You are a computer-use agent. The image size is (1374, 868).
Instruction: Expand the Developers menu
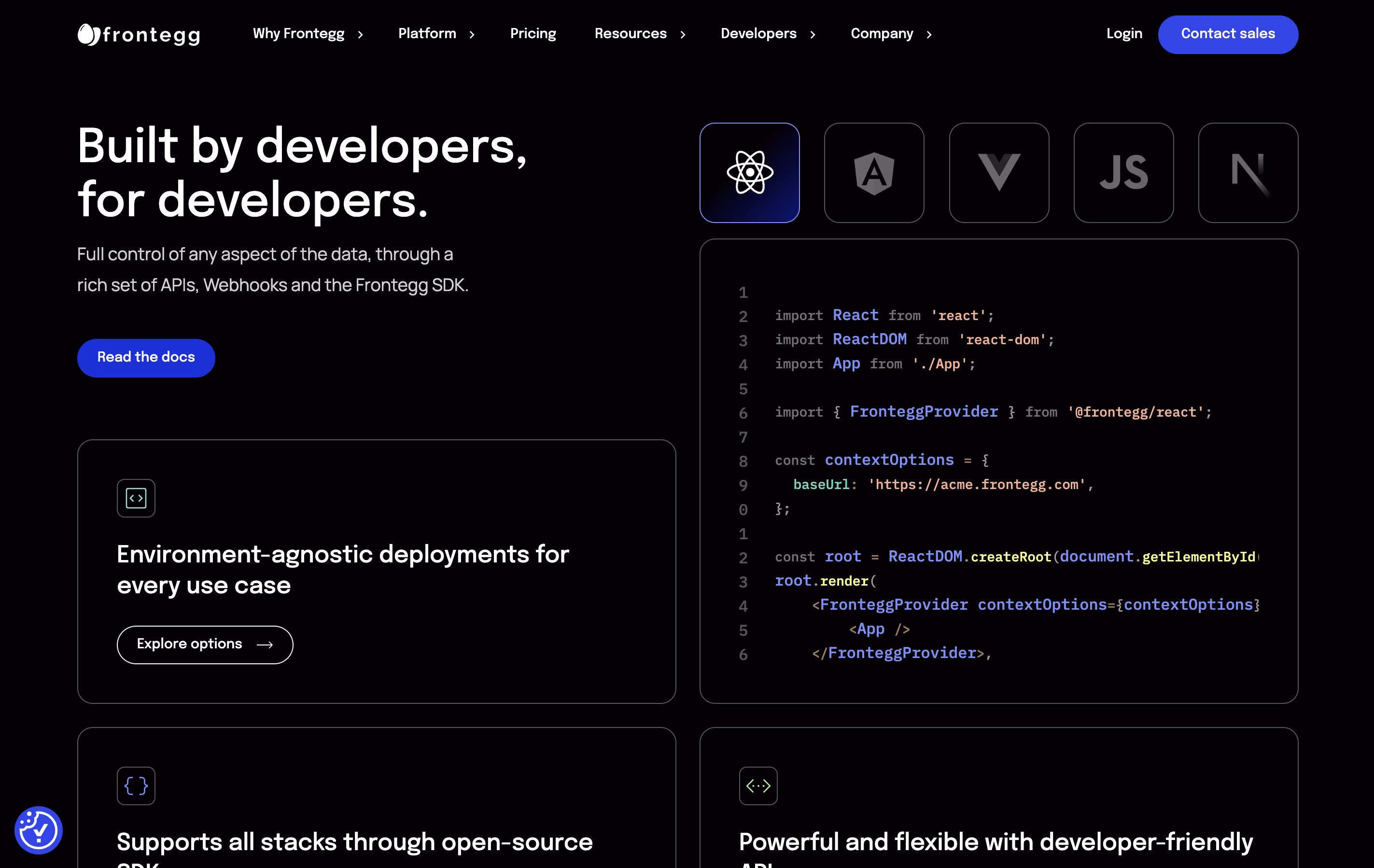(768, 34)
